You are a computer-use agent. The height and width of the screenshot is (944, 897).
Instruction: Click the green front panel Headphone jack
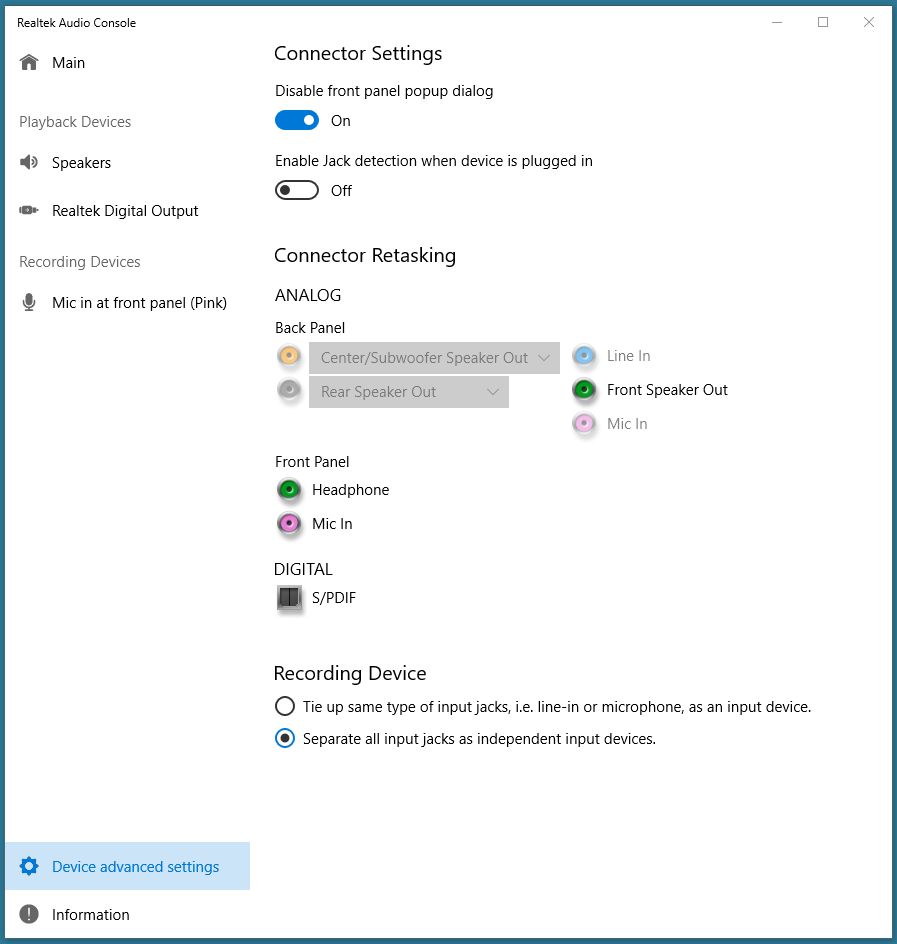[290, 490]
